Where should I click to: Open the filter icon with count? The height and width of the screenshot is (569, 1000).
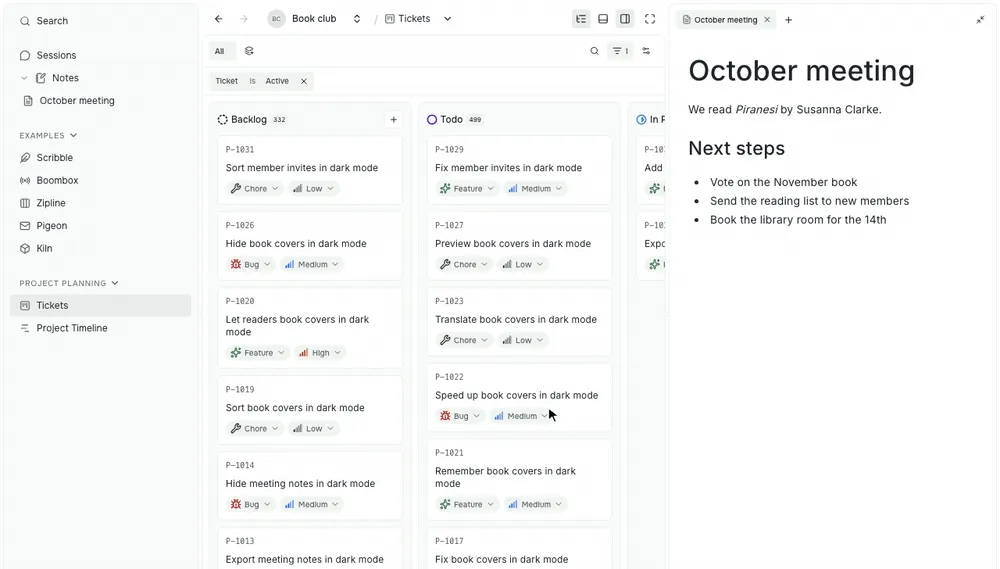[x=621, y=51]
